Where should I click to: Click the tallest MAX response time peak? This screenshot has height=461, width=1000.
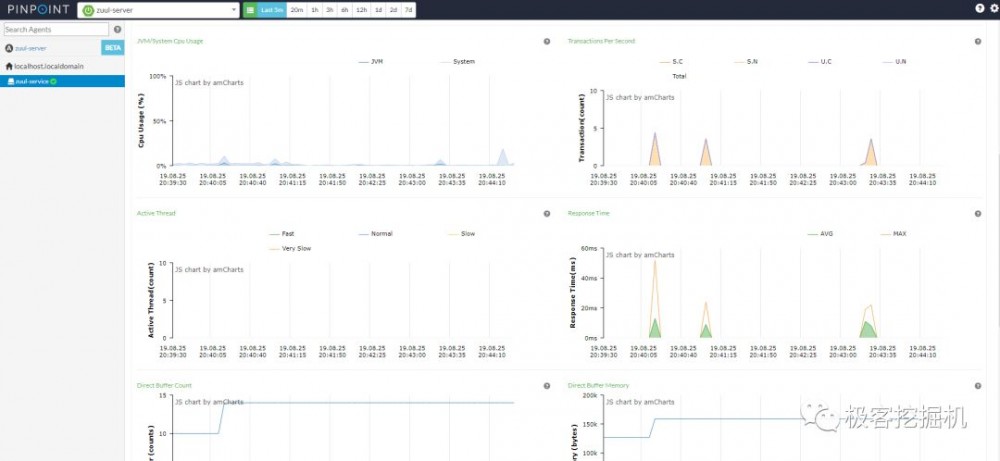pyautogui.click(x=654, y=261)
